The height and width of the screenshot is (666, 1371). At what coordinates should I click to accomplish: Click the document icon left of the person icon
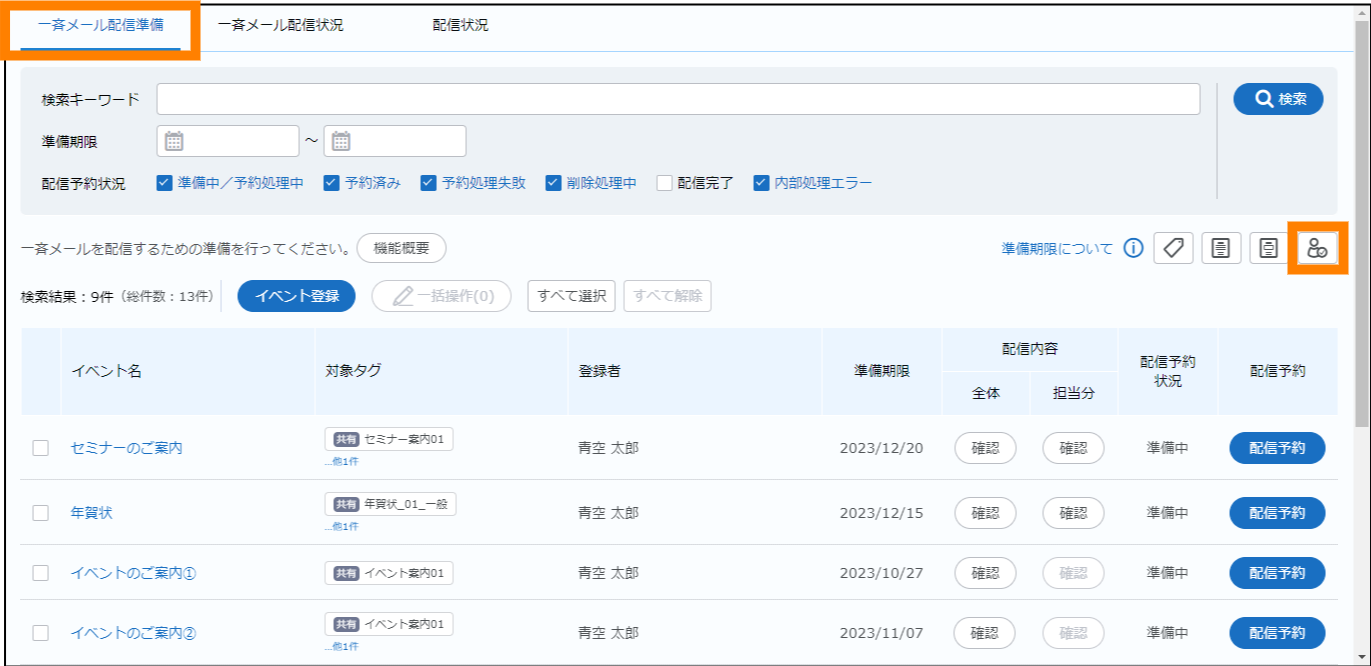(x=1269, y=248)
